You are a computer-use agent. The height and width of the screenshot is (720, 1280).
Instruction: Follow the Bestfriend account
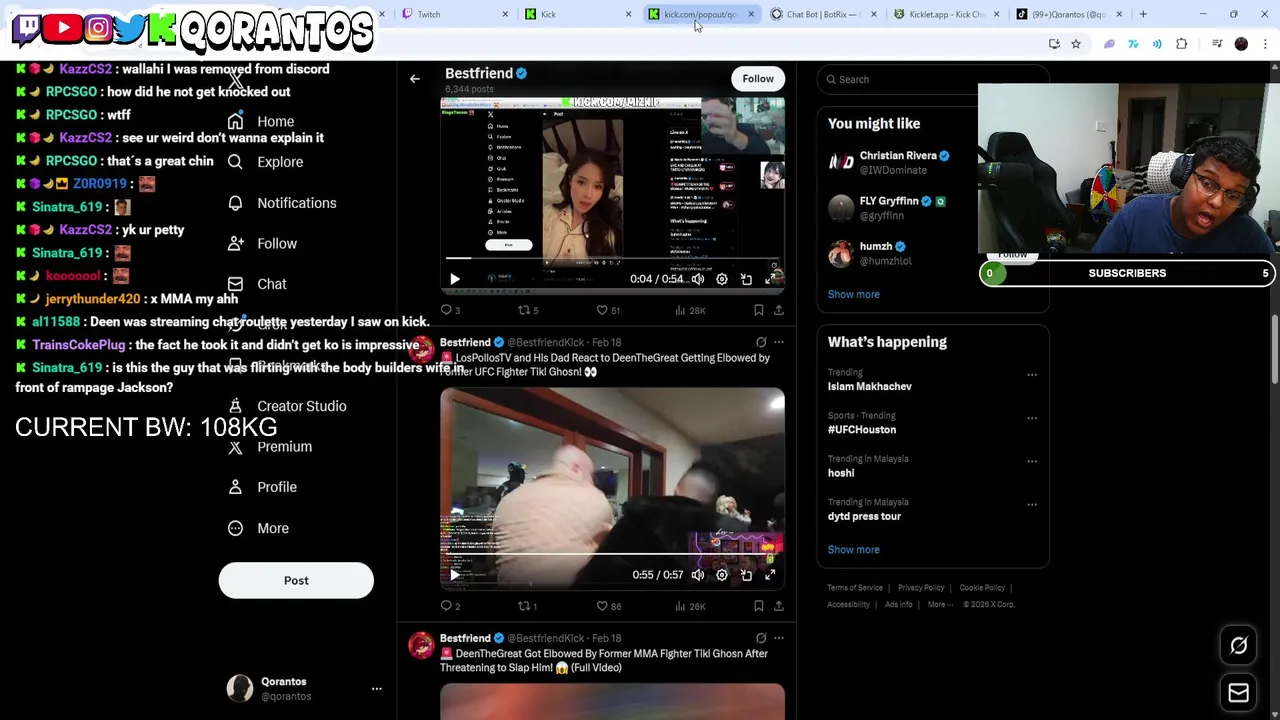pyautogui.click(x=758, y=79)
